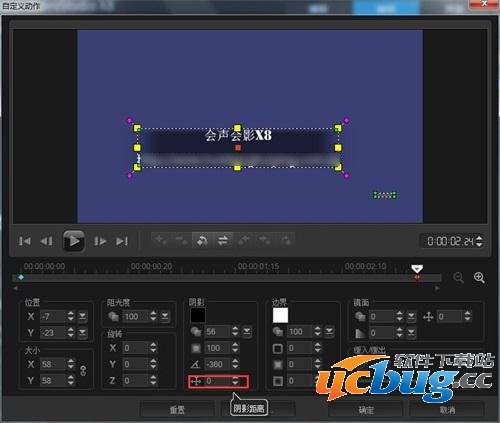
Task: Click the rotation X value field
Action: (136, 348)
